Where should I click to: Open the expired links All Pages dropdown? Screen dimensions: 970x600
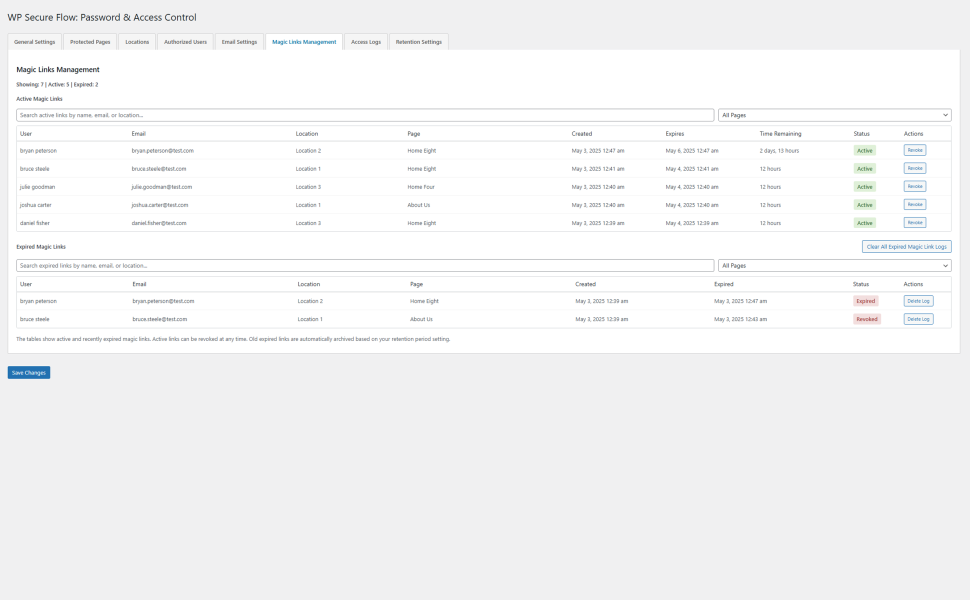pyautogui.click(x=835, y=265)
